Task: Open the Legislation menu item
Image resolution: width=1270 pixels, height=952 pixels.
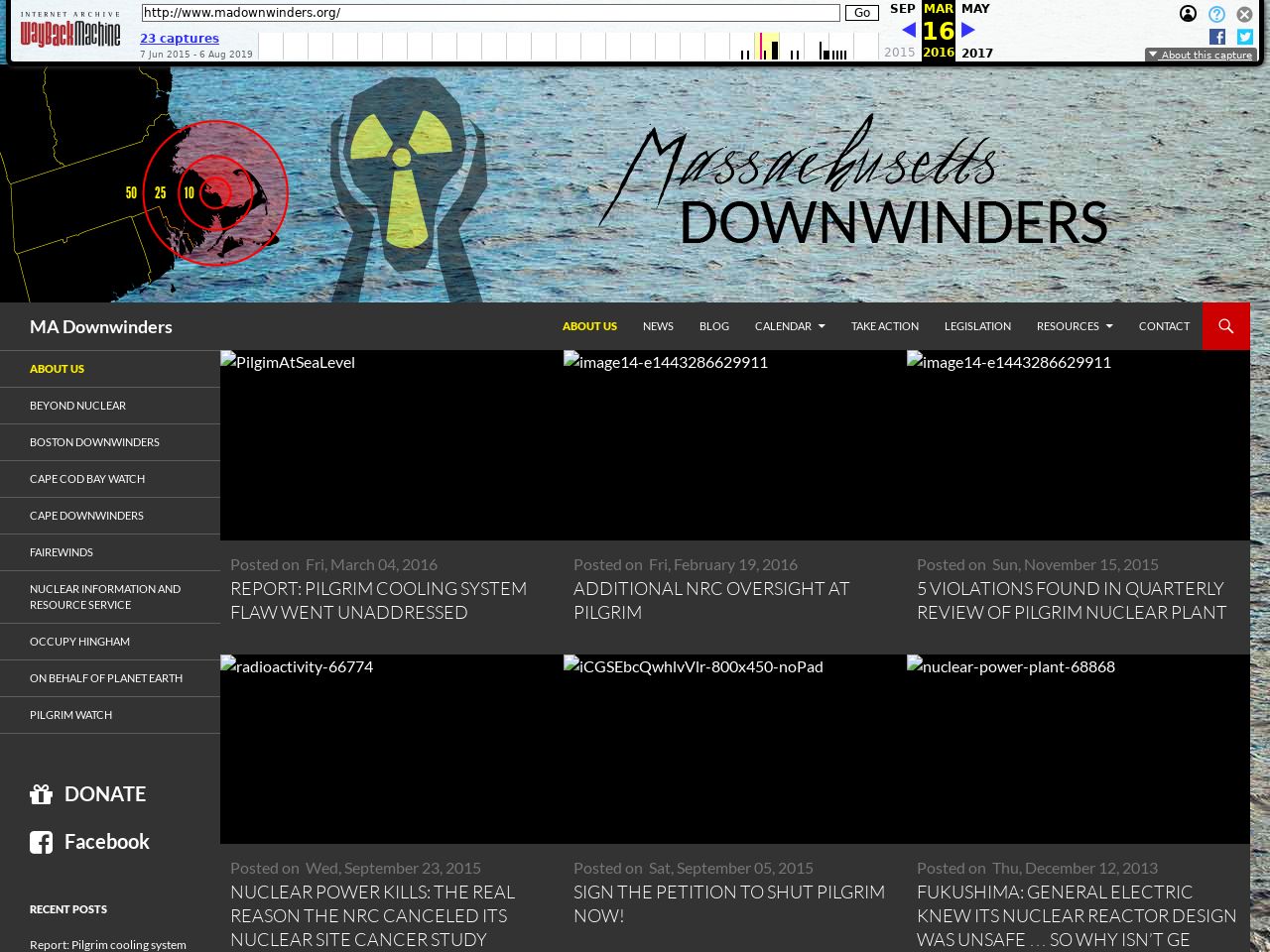Action: (x=977, y=326)
